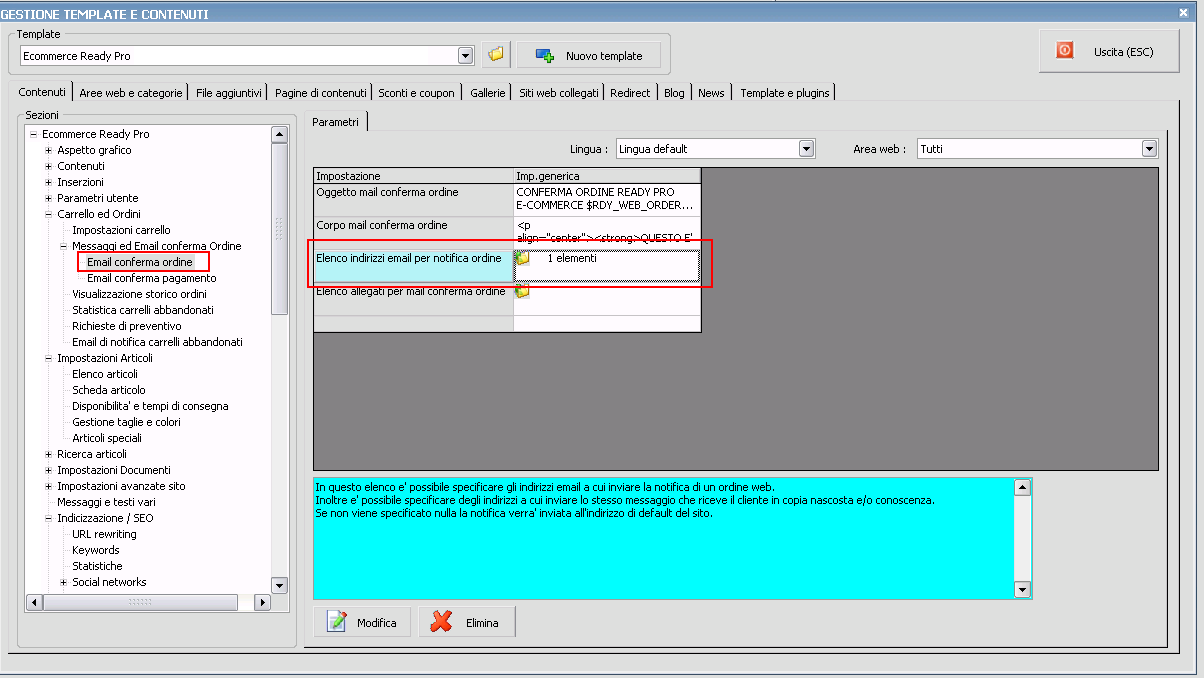Viewport: 1204px width, 678px height.
Task: Select Gestione taglie e colori item
Action: [126, 422]
